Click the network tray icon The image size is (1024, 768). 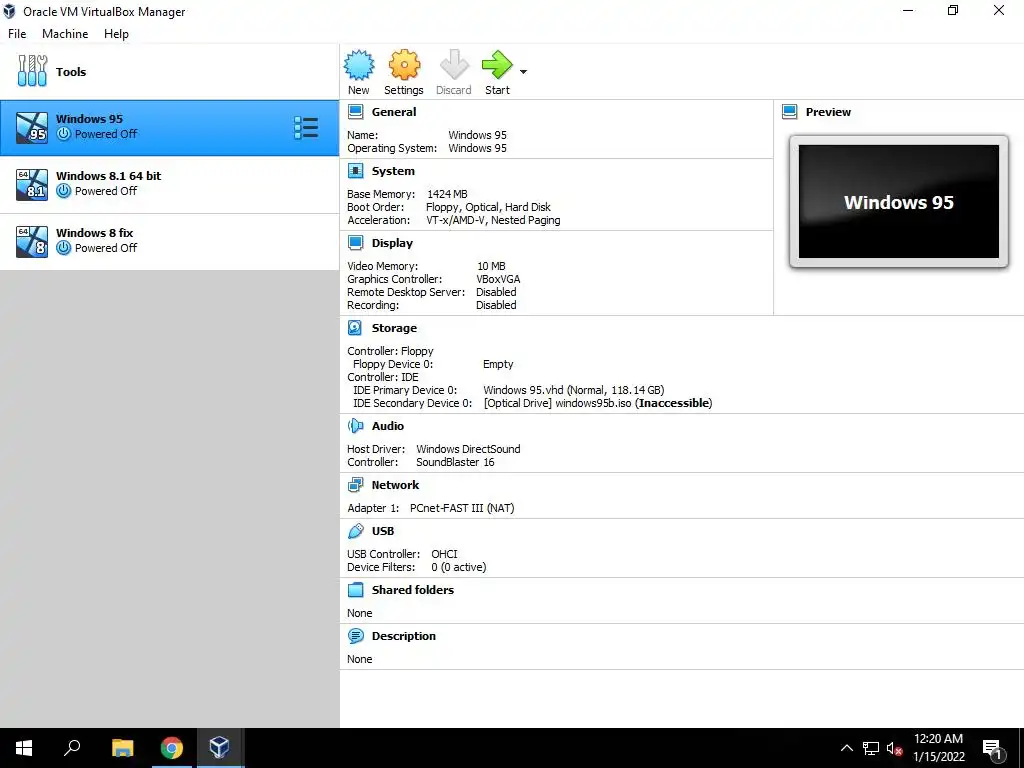tap(871, 748)
